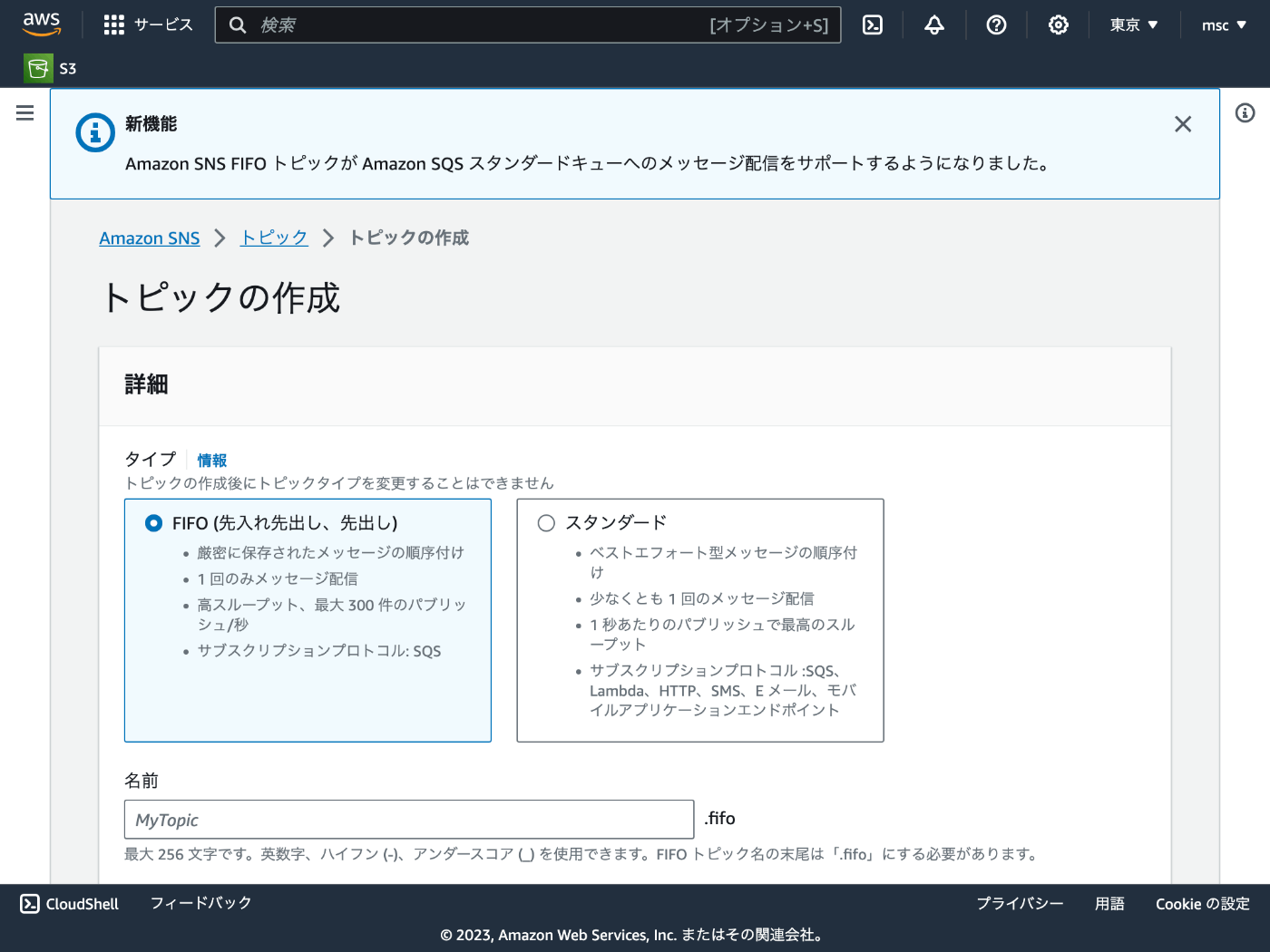Click the 情報 link next to タイプ

coord(212,461)
